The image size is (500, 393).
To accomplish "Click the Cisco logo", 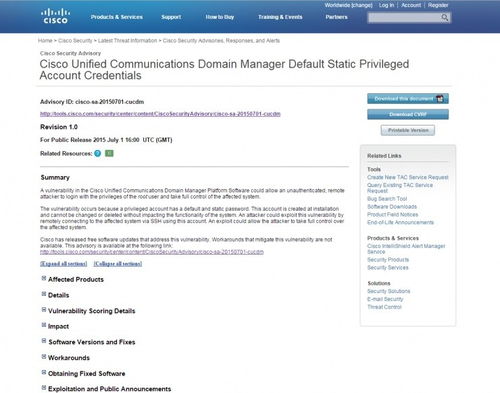I will (x=55, y=16).
